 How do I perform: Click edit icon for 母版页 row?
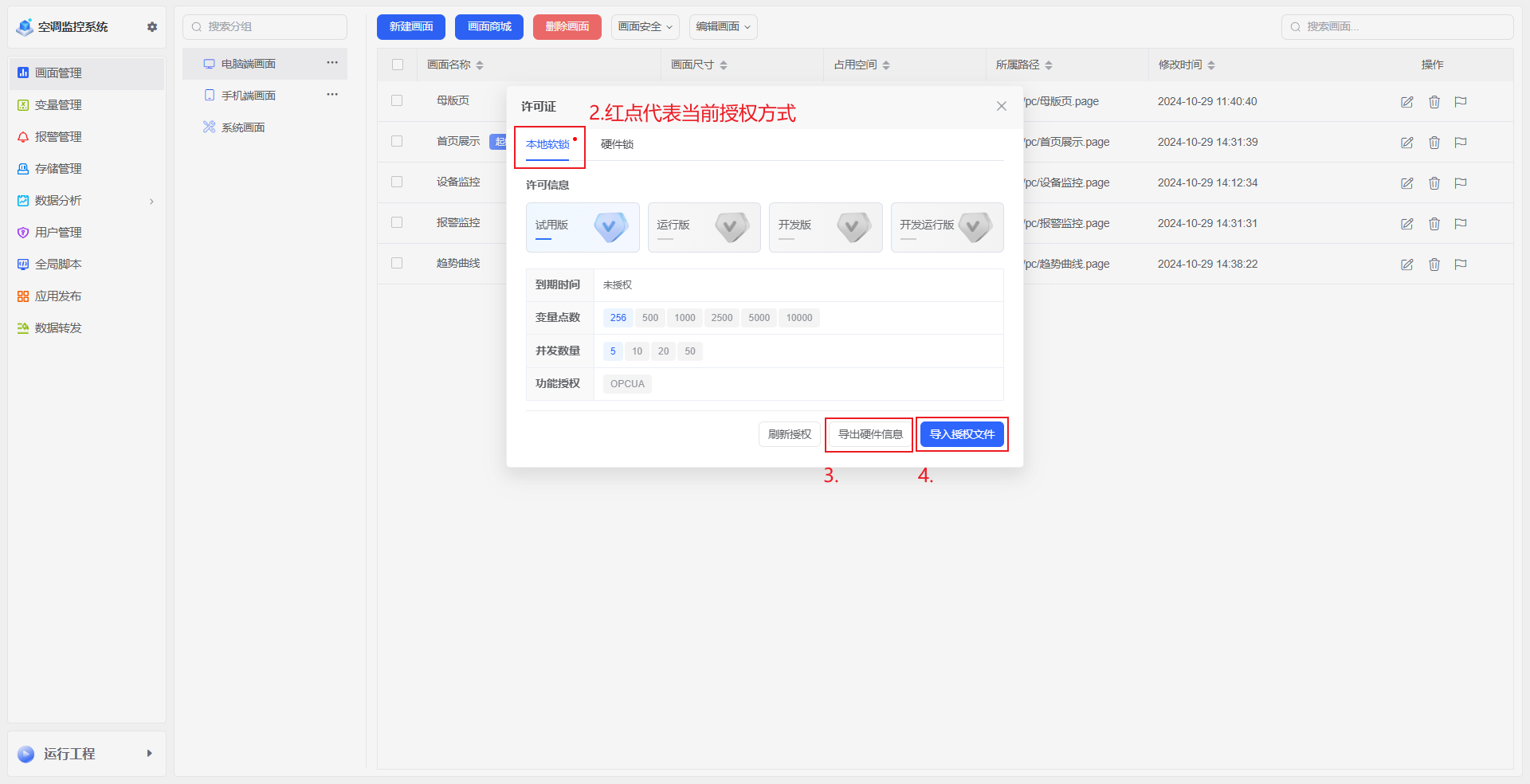pyautogui.click(x=1406, y=102)
